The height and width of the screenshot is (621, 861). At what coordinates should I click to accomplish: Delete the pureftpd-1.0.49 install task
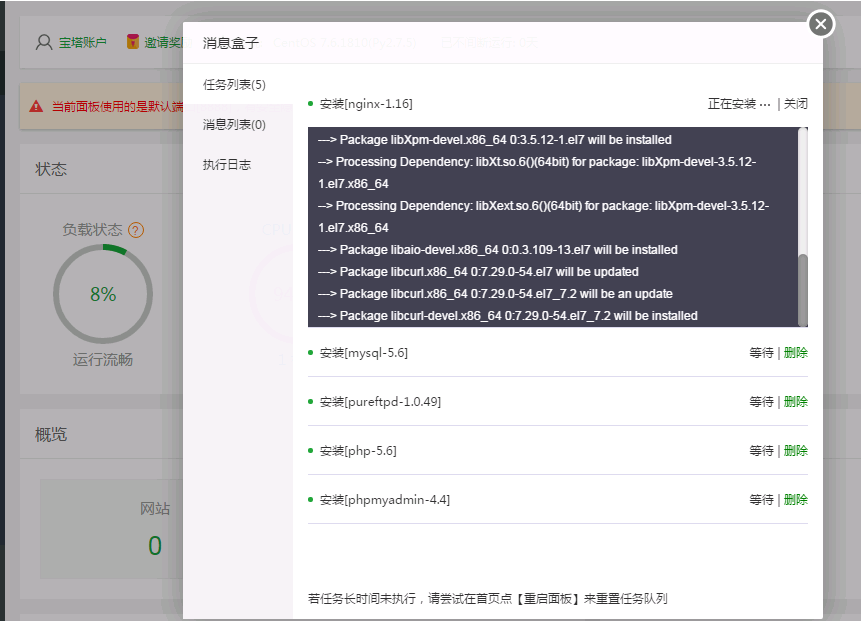(x=796, y=402)
